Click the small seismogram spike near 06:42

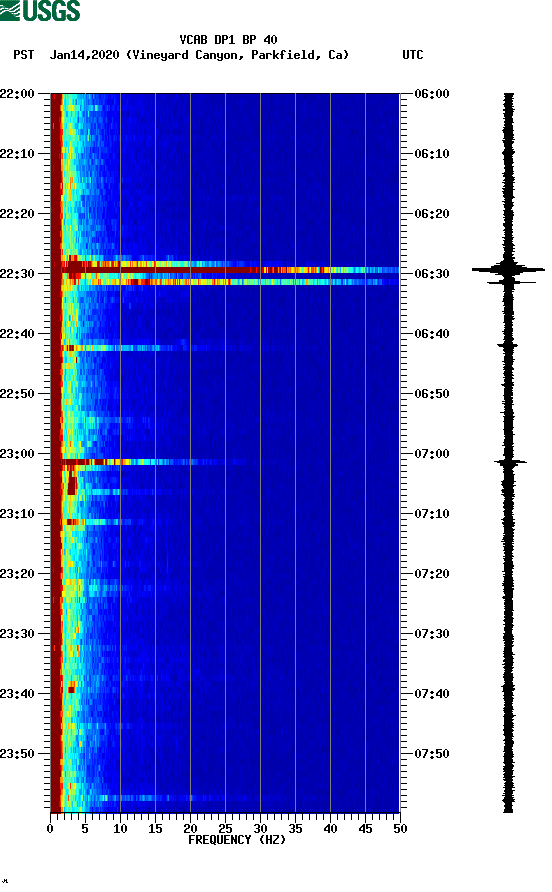tap(508, 345)
